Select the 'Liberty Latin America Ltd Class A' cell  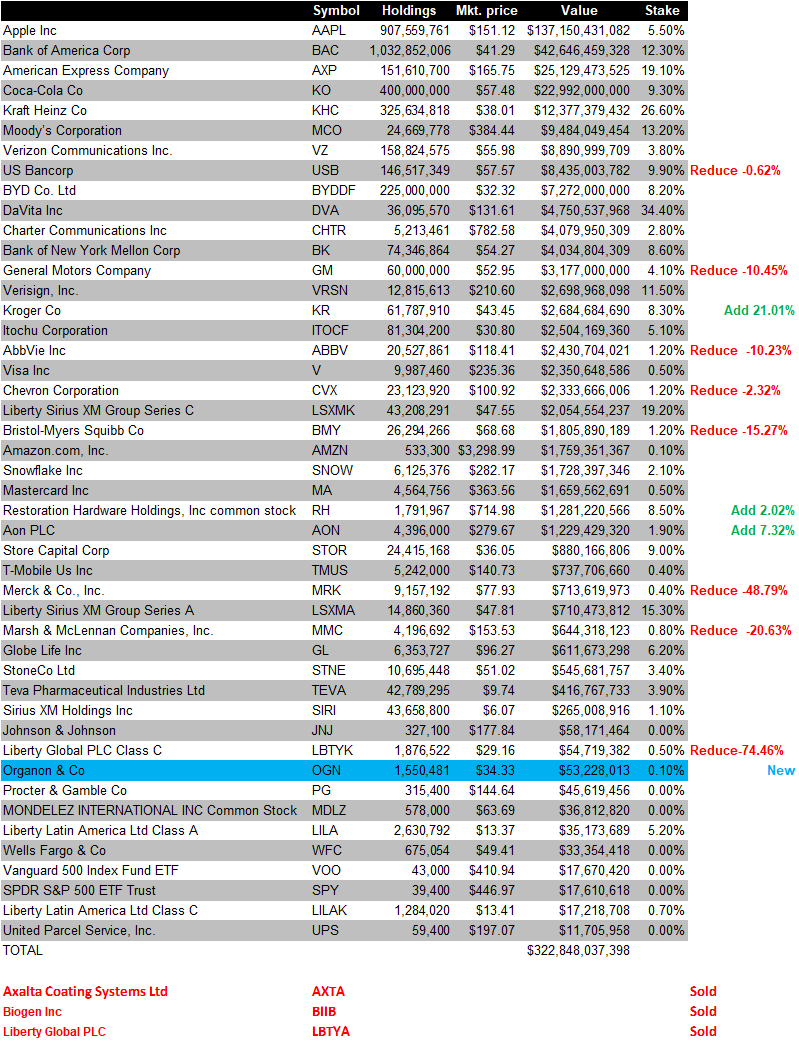(100, 830)
